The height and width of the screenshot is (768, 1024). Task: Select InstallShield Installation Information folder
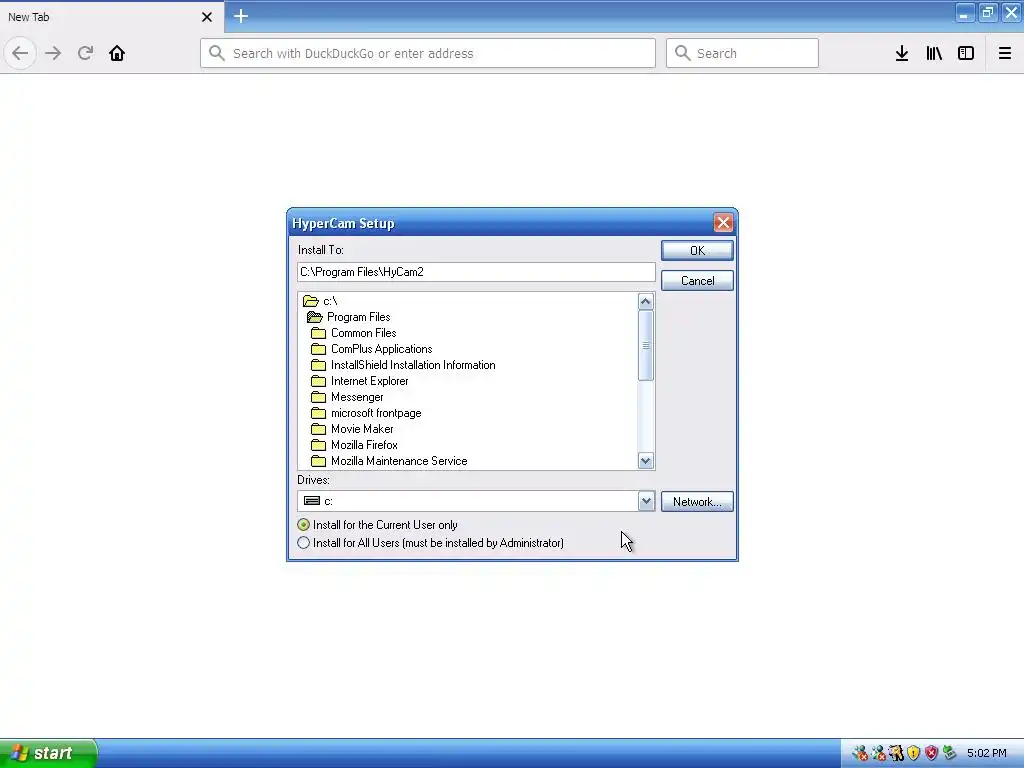(x=403, y=365)
